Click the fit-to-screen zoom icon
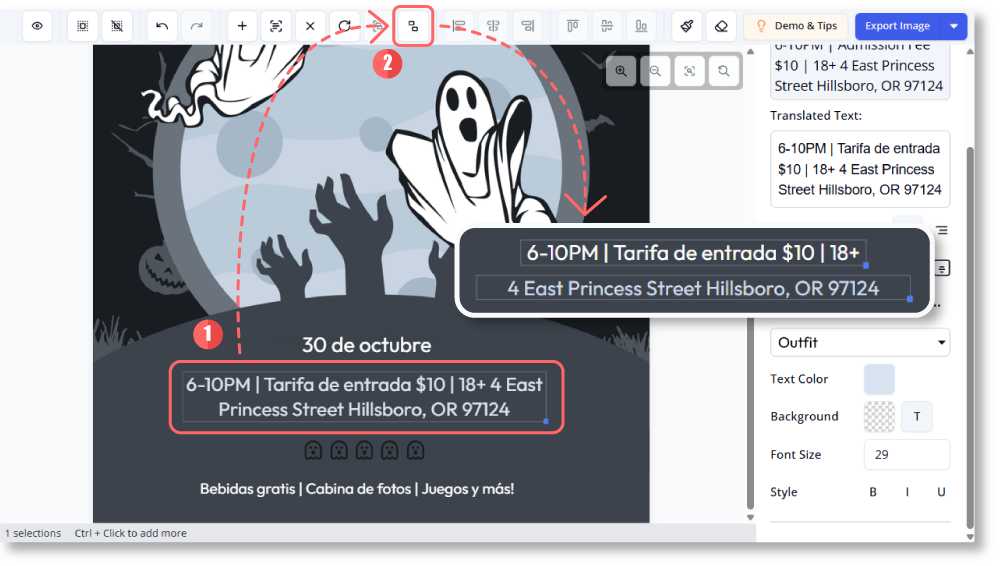Viewport: 1000px width, 566px height. tap(689, 71)
